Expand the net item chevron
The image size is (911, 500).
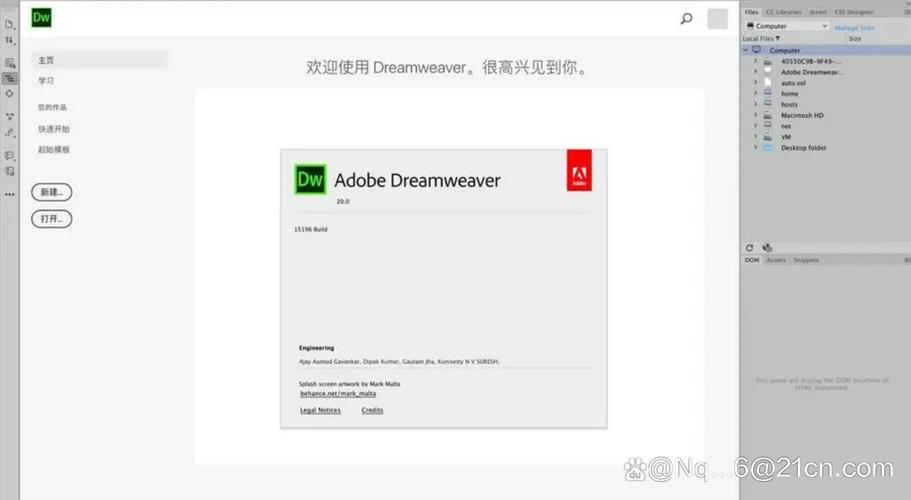pyautogui.click(x=755, y=126)
